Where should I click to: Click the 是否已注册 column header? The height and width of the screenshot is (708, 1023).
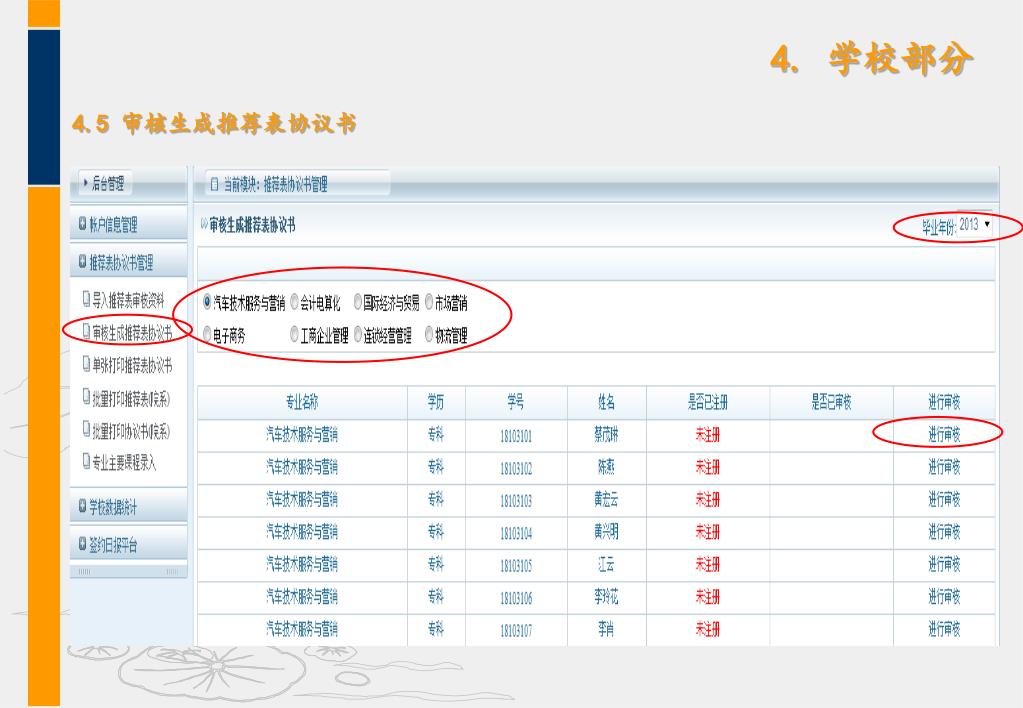(707, 402)
